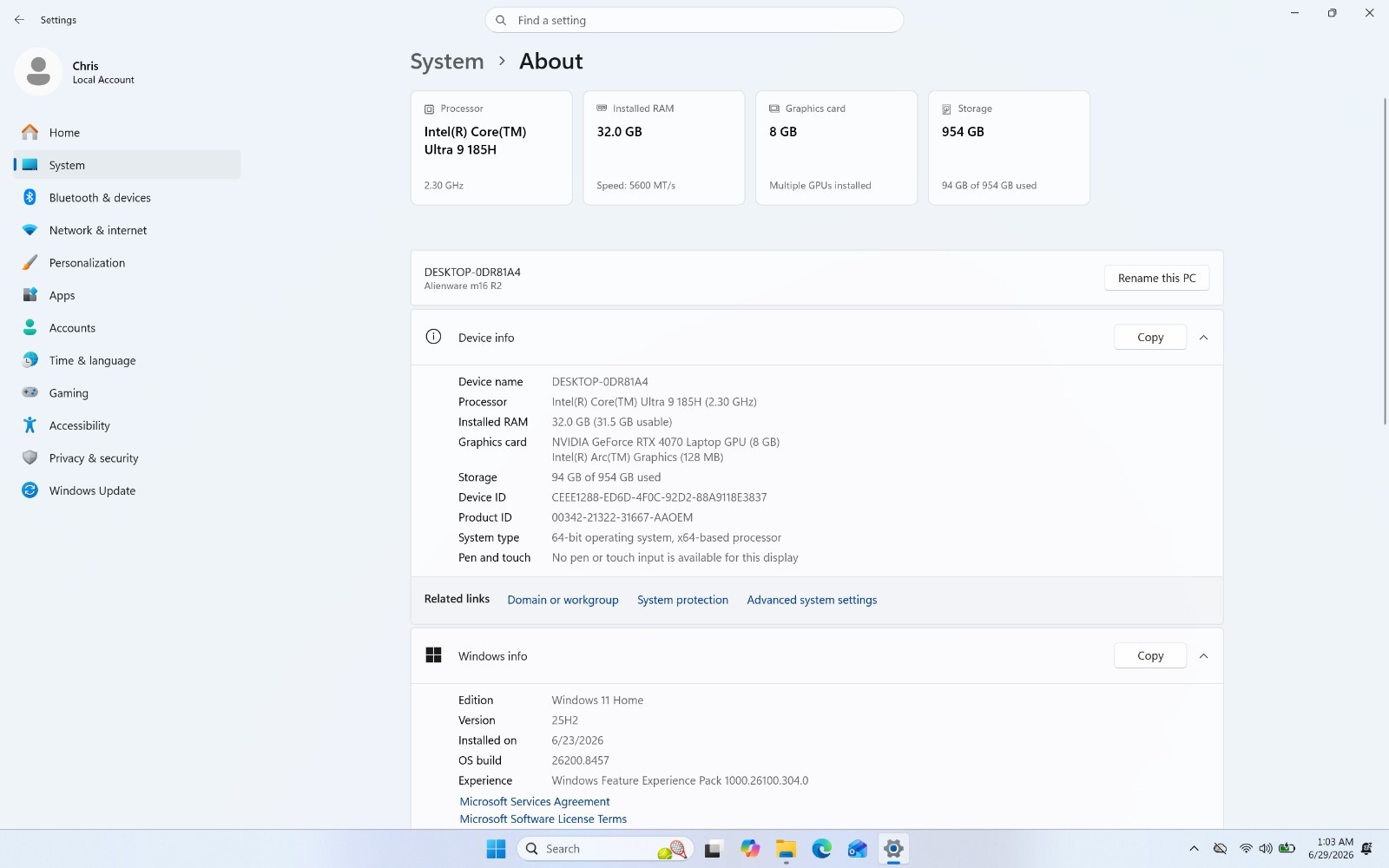Launch Microsoft Edge from the taskbar
Screen dimensions: 1389x868
click(821, 849)
